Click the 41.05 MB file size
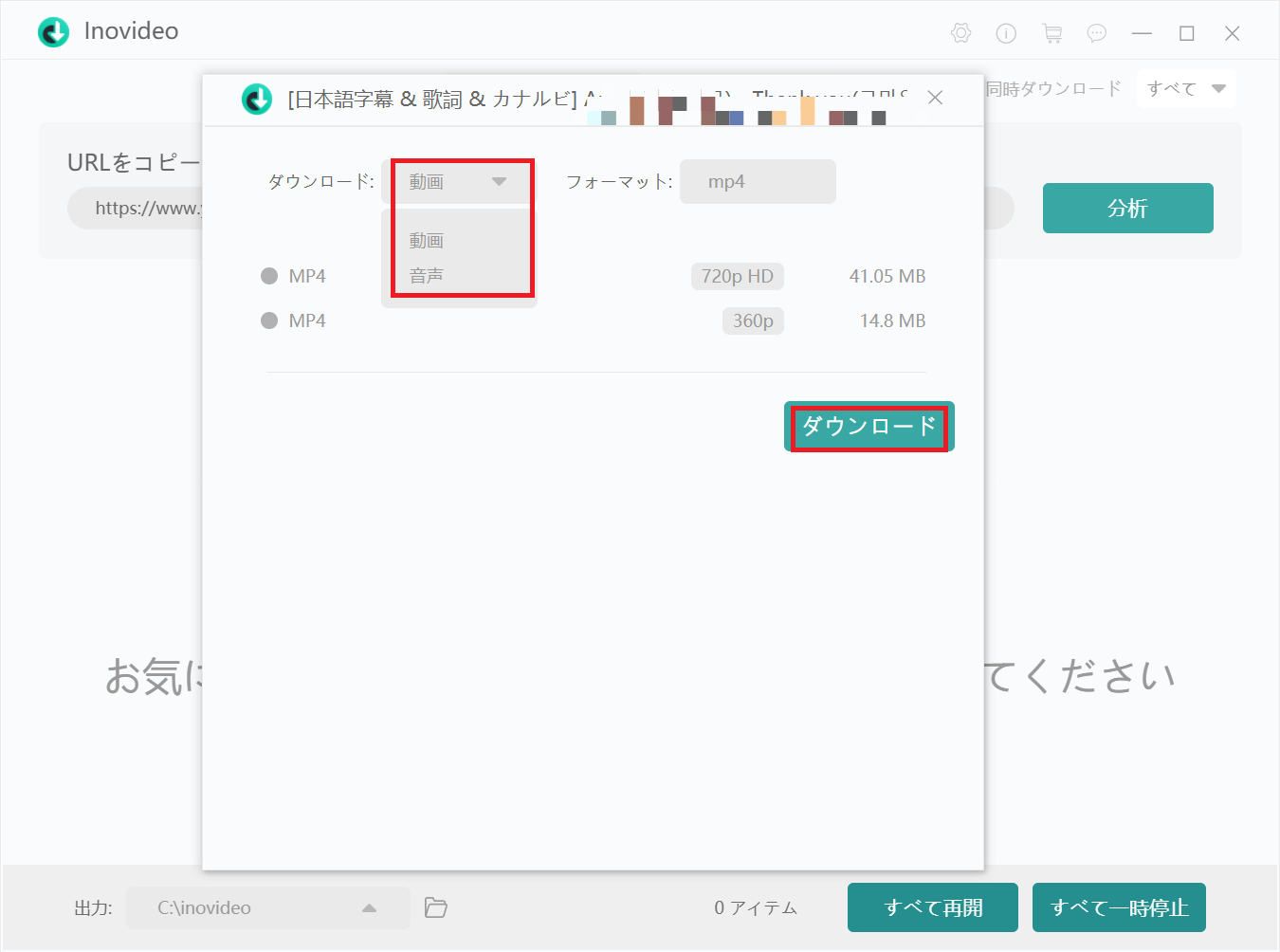Screen dimensions: 1280x952 coord(887,276)
